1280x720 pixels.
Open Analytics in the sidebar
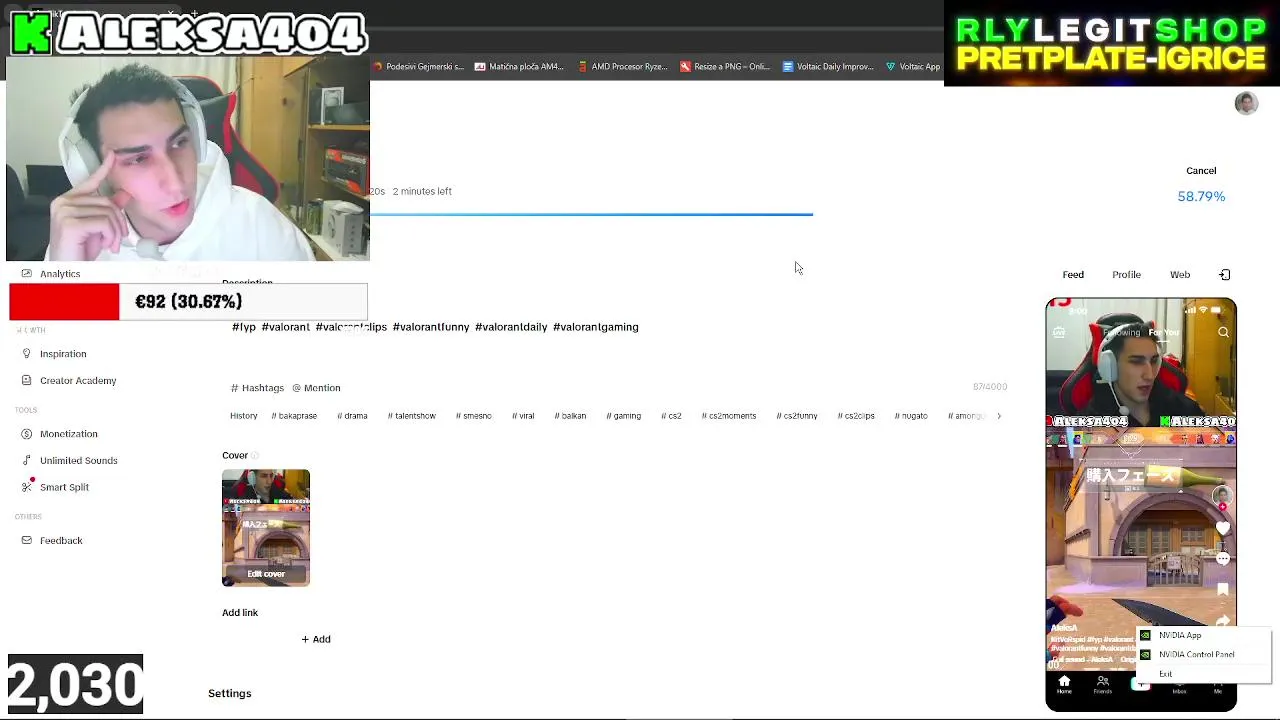[59, 274]
